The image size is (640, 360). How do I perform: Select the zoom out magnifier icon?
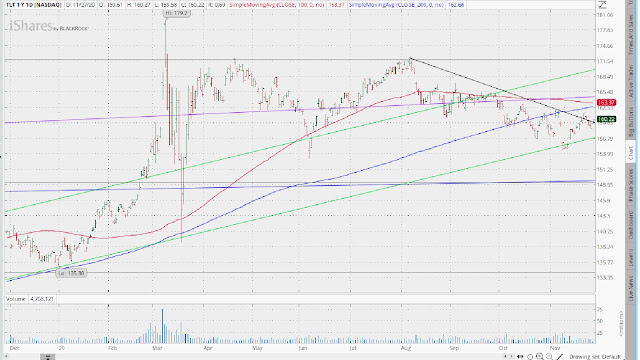click(549, 356)
